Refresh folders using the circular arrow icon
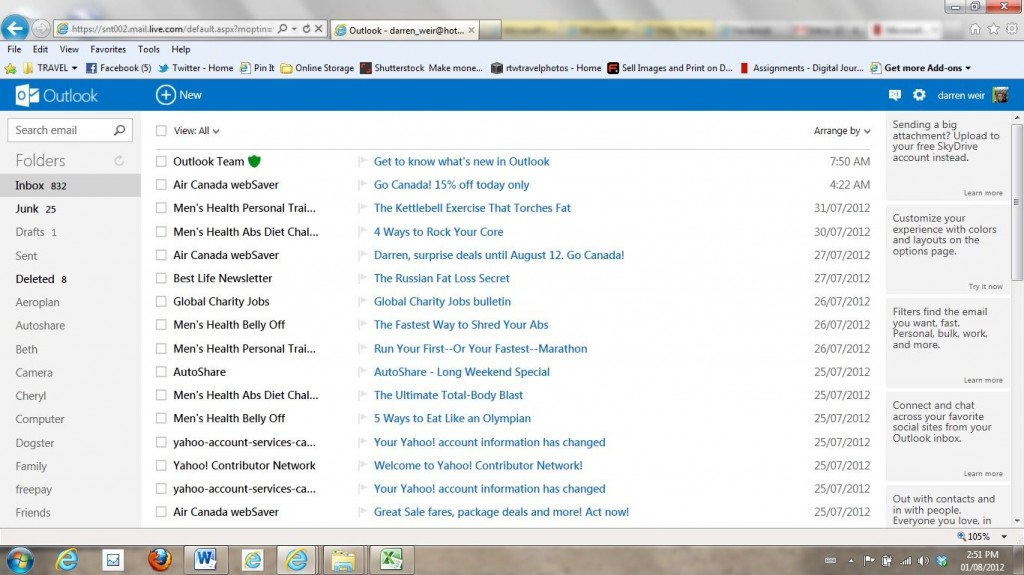 [119, 161]
